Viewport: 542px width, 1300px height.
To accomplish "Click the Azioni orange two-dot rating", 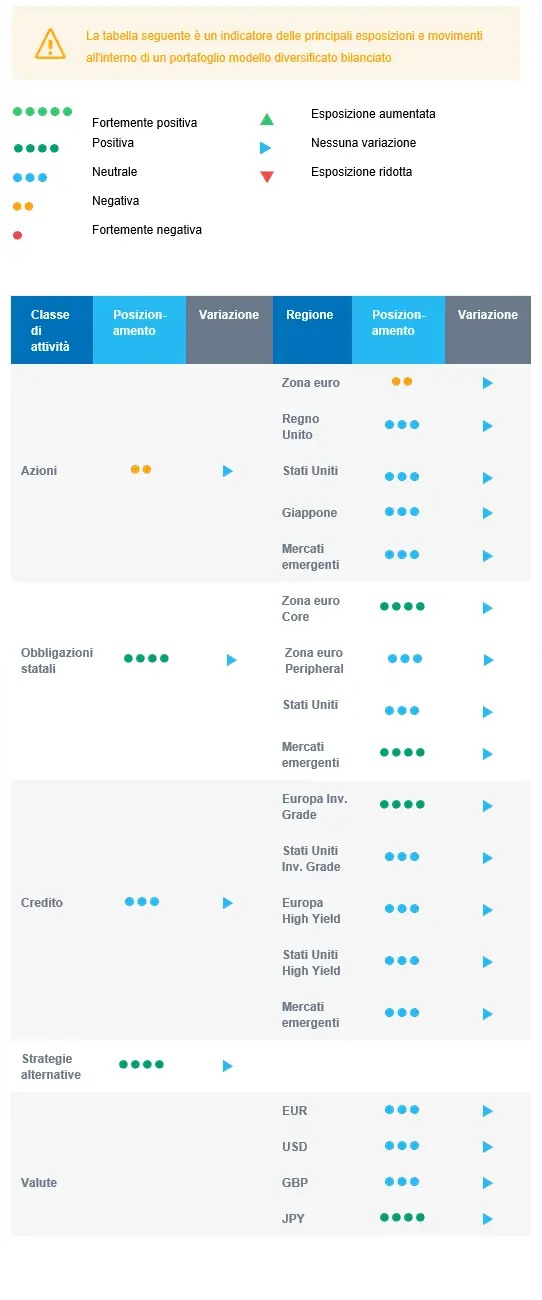I will (141, 469).
